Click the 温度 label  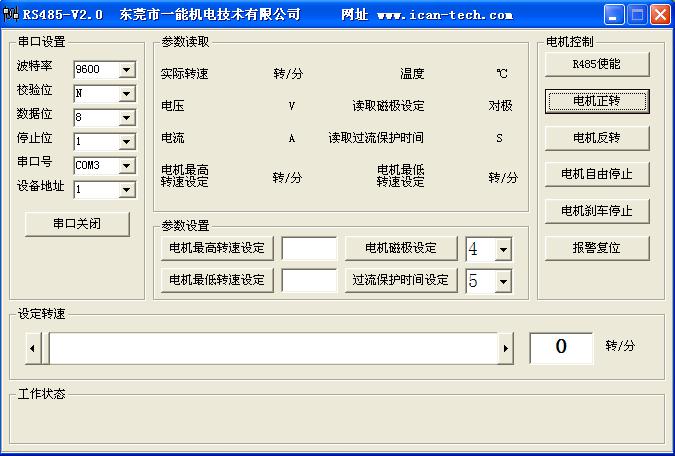tap(412, 74)
